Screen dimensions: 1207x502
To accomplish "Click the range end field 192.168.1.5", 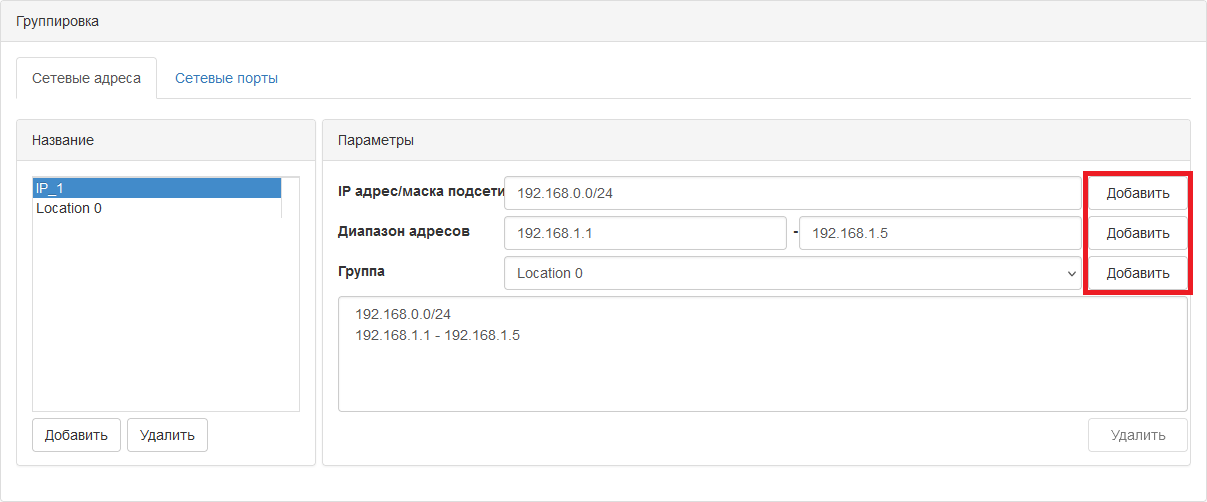I will (x=940, y=233).
